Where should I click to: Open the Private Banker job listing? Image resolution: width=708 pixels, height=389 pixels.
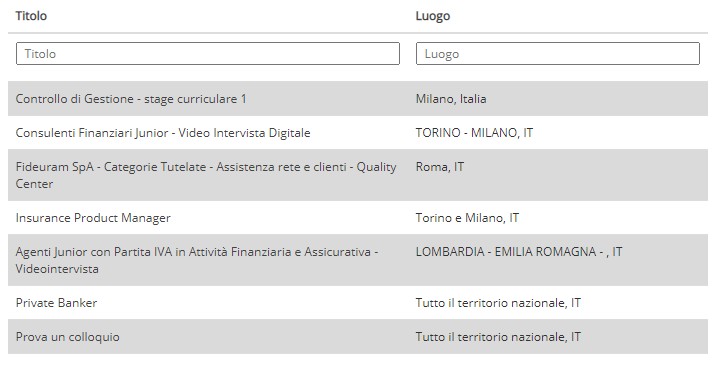56,303
